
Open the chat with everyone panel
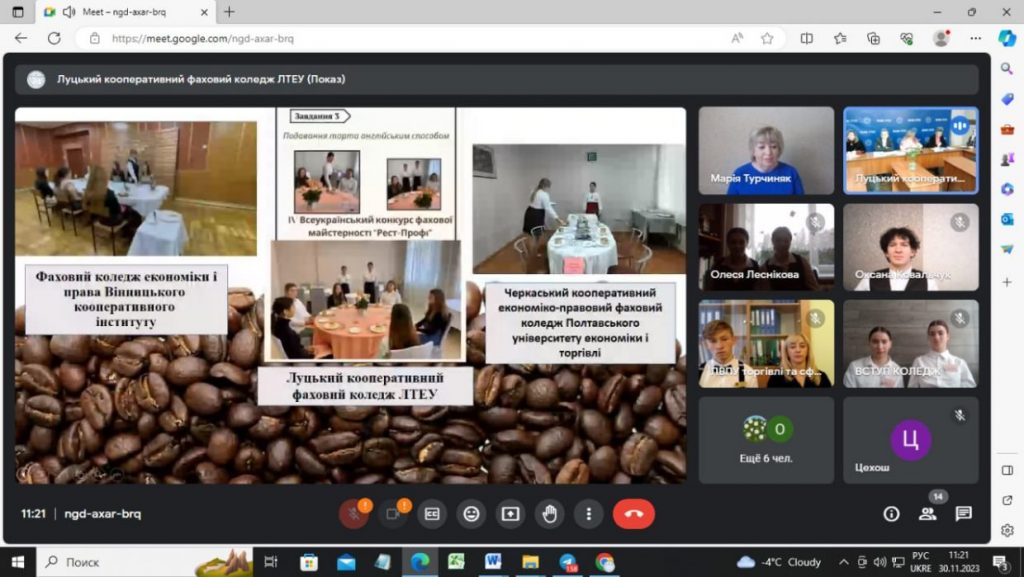pos(963,514)
